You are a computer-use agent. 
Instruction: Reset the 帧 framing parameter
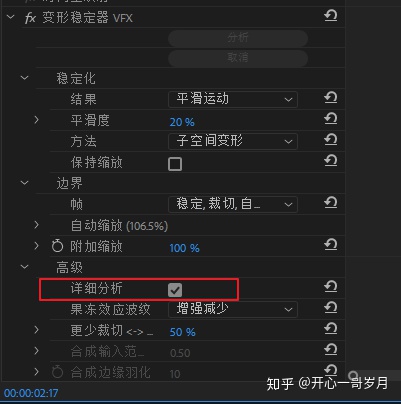330,203
